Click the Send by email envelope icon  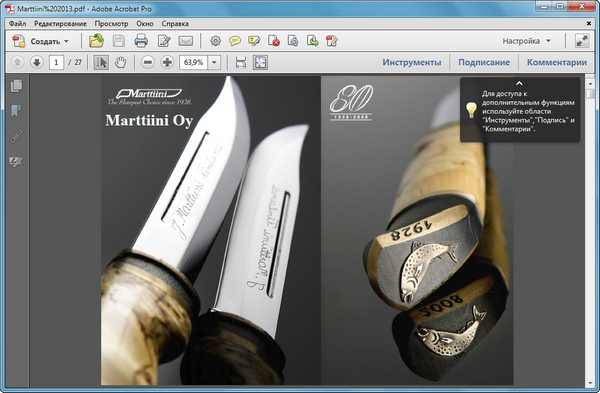pos(186,41)
